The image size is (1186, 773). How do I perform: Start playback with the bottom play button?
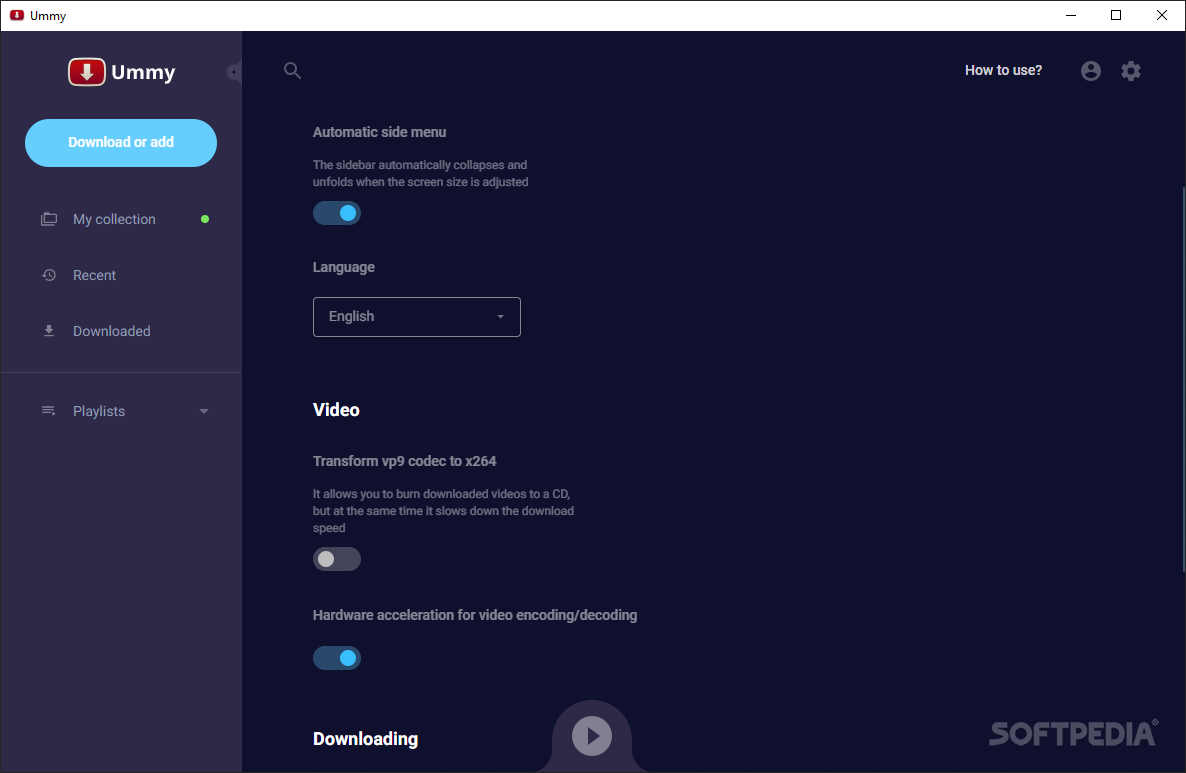(591, 736)
